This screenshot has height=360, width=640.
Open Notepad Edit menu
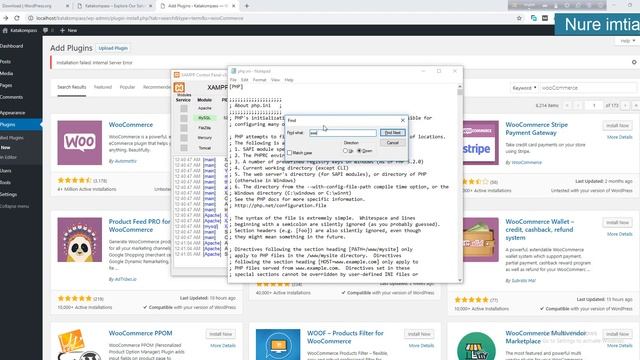click(244, 80)
